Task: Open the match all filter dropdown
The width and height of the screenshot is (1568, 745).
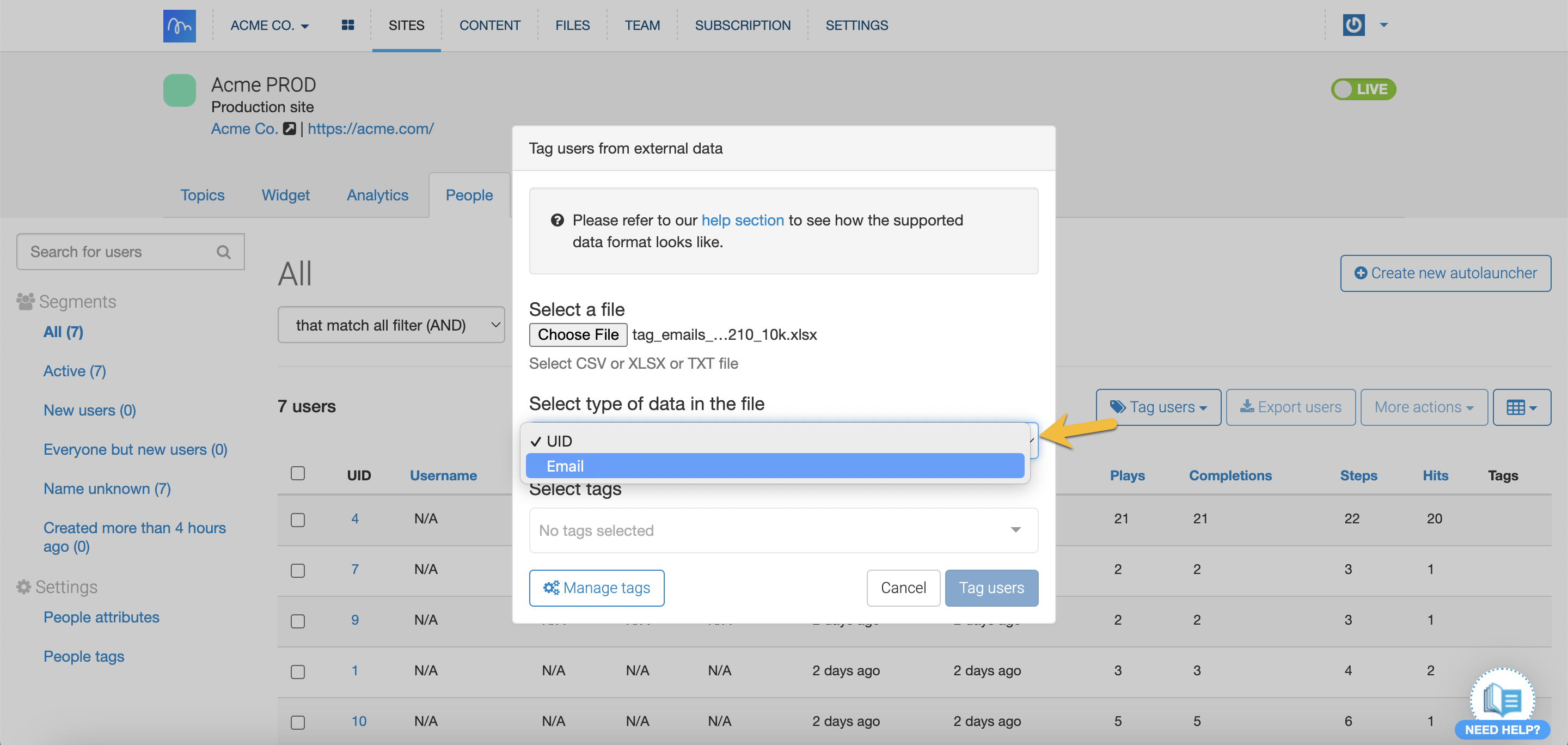Action: coord(391,325)
